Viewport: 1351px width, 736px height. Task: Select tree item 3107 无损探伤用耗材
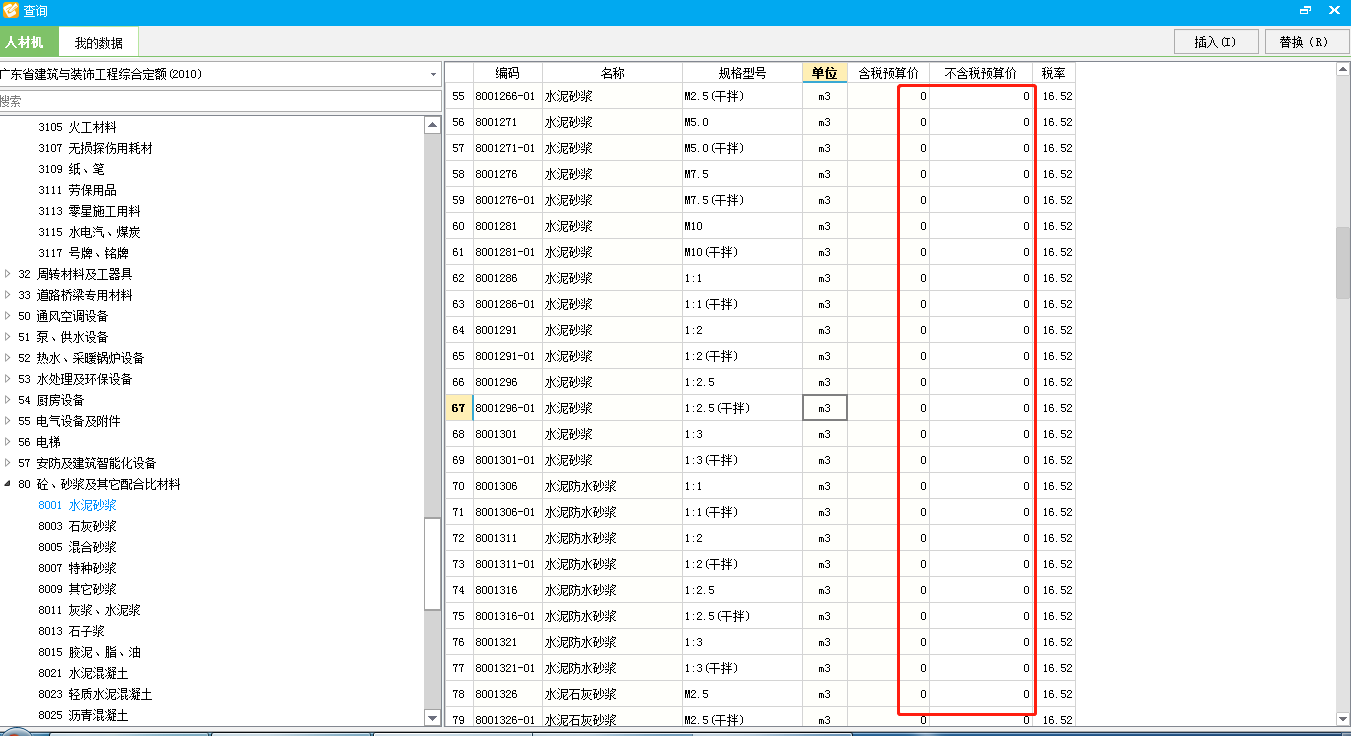pyautogui.click(x=95, y=148)
